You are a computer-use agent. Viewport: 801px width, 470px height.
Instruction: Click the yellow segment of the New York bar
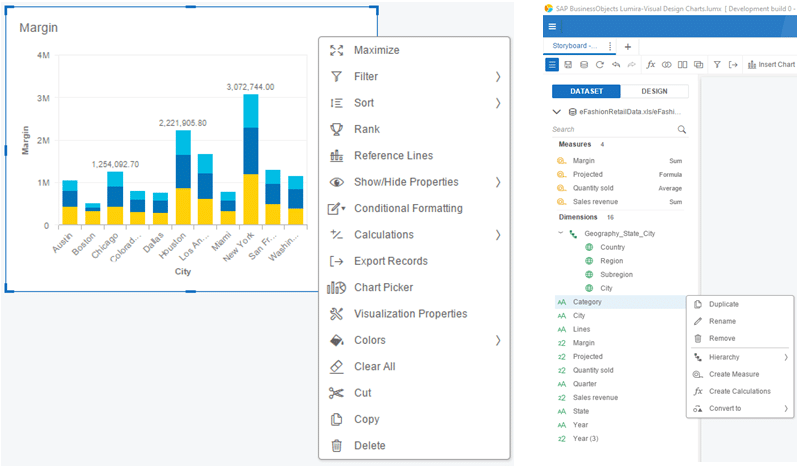pos(250,199)
